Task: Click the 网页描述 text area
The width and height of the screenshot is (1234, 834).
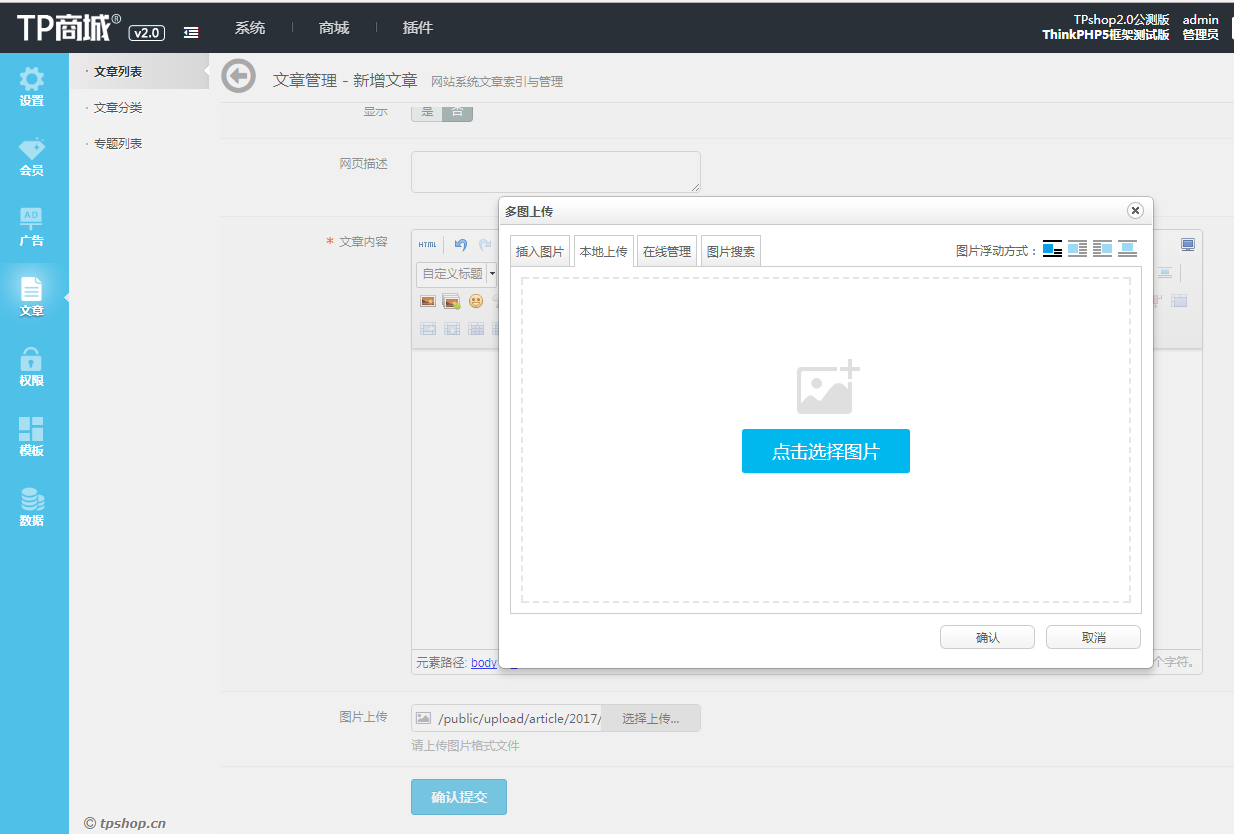Action: click(555, 172)
